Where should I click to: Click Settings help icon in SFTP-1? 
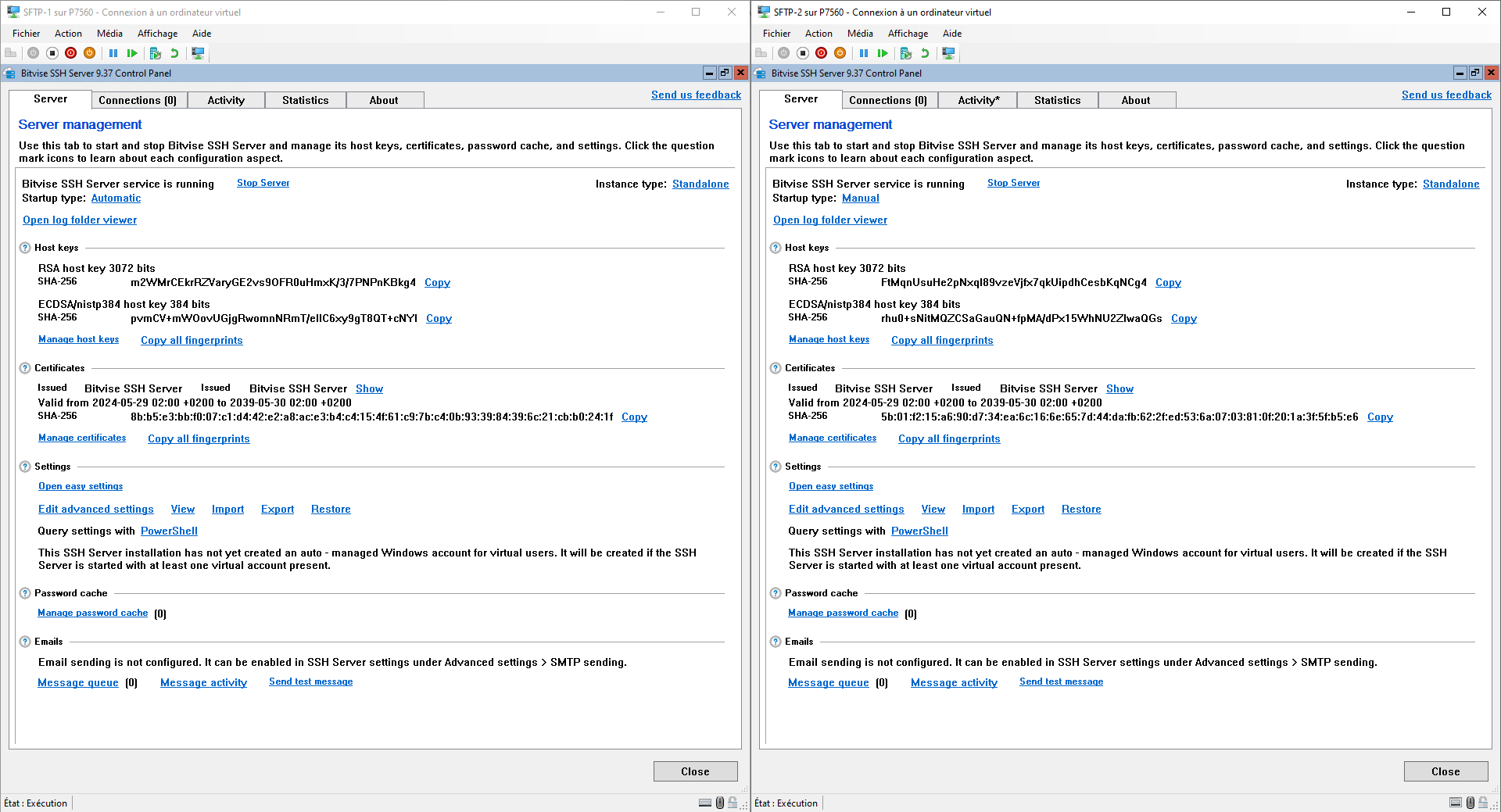(x=25, y=467)
